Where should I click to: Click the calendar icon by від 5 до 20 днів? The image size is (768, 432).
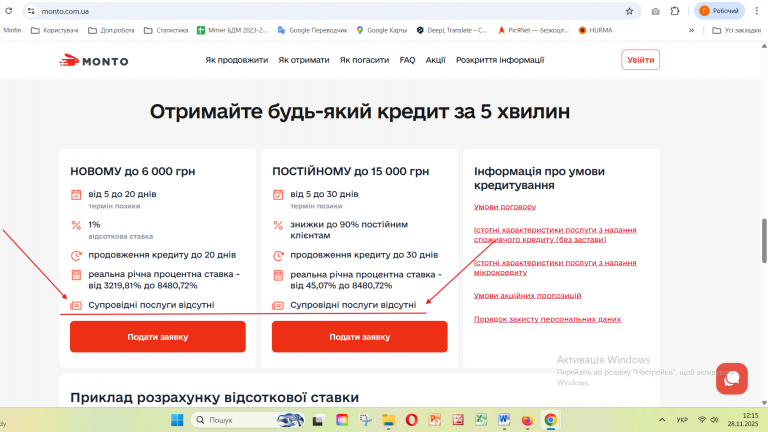pyautogui.click(x=76, y=194)
